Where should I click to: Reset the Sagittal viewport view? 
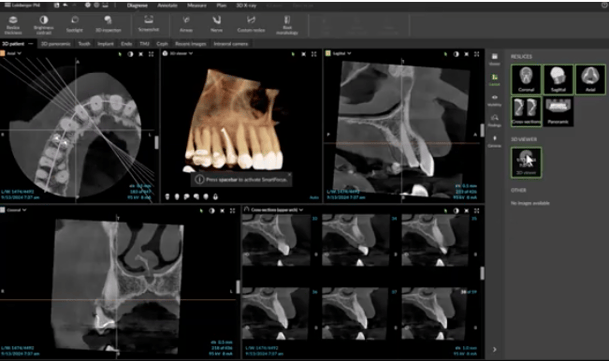coord(466,54)
